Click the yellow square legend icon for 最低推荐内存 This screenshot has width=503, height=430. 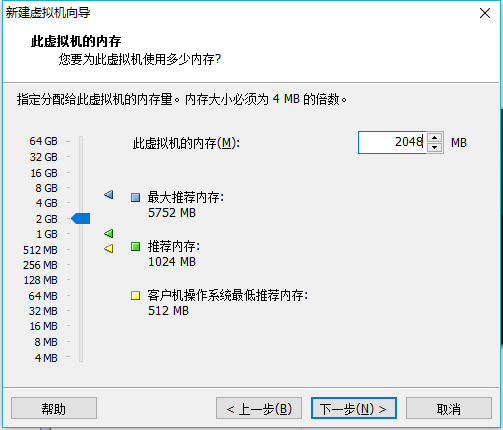click(135, 296)
